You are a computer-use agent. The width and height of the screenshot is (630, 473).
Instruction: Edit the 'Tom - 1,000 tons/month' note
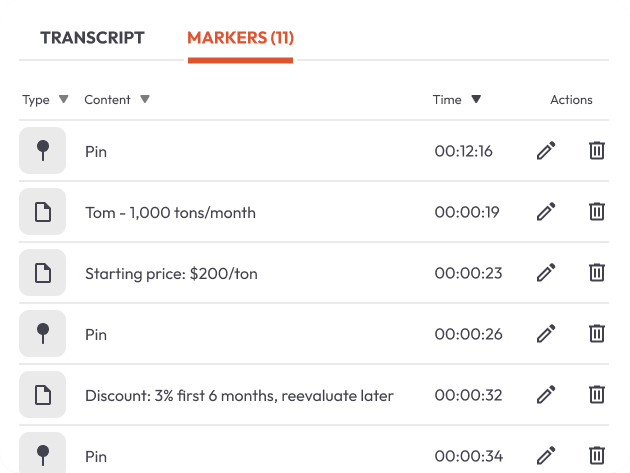[546, 212]
